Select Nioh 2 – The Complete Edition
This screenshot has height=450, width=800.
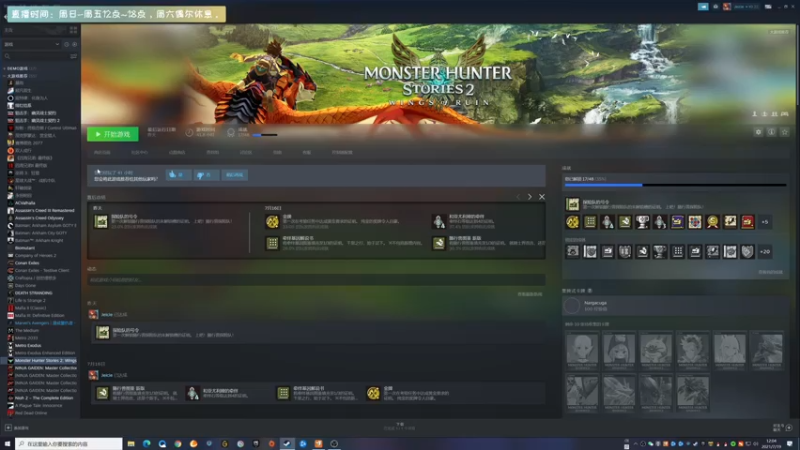point(43,398)
